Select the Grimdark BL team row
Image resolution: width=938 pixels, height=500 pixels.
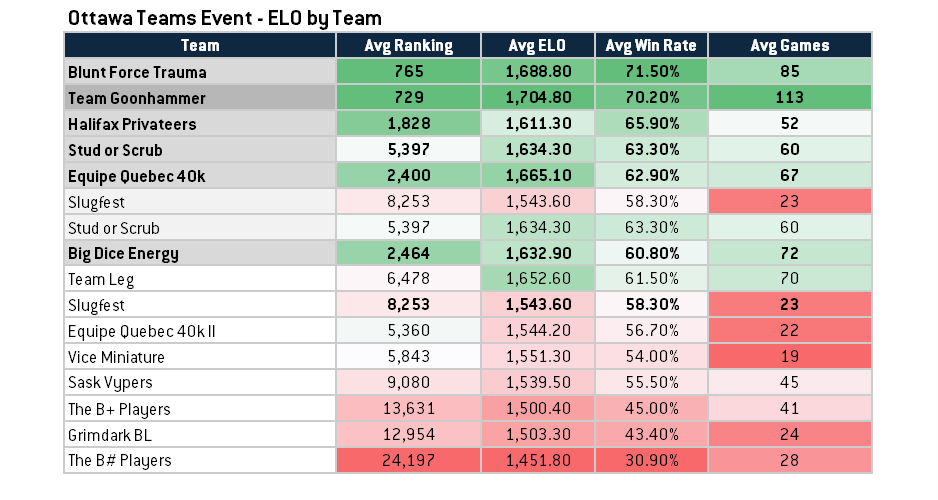pyautogui.click(x=109, y=435)
